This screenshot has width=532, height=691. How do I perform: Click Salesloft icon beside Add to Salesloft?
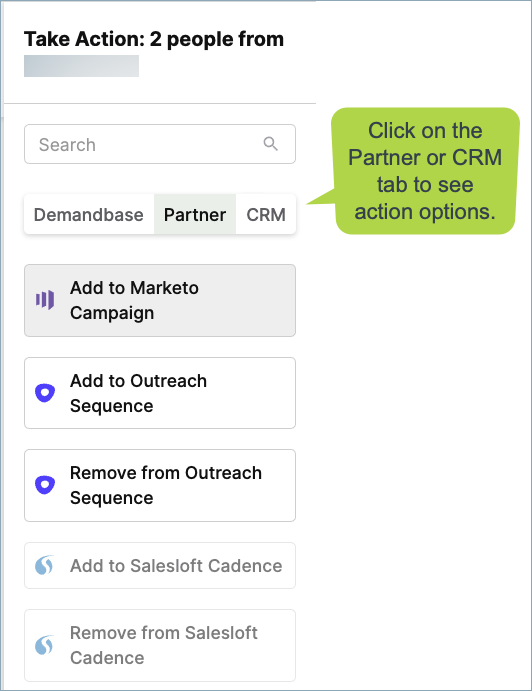(x=45, y=565)
